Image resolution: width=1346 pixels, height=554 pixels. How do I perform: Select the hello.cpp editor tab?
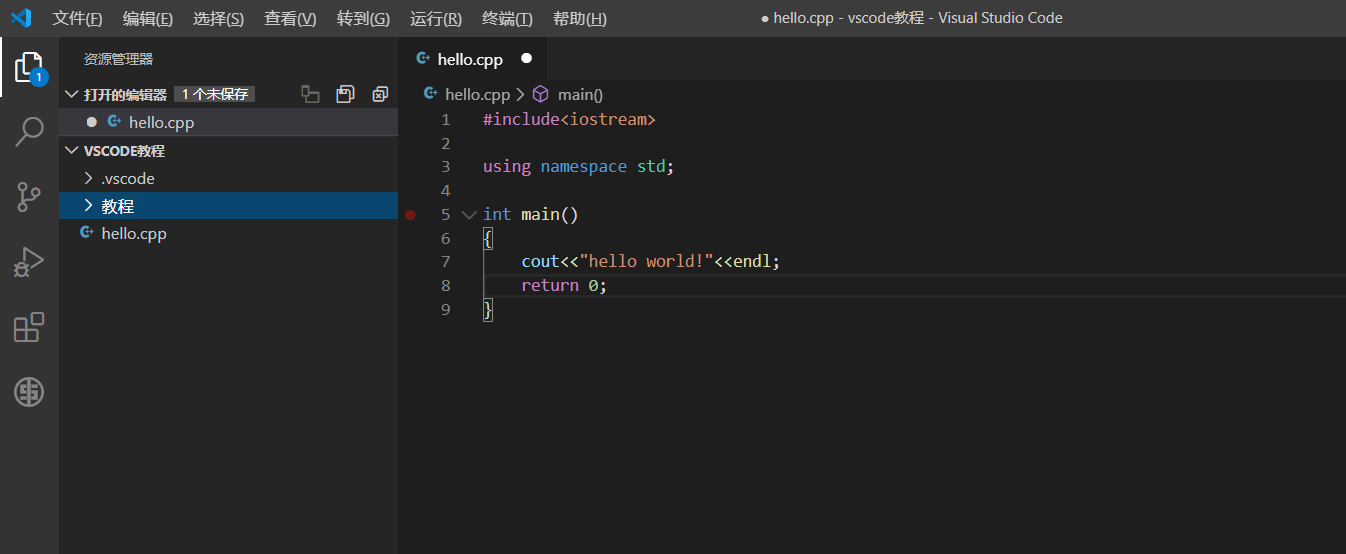(473, 59)
